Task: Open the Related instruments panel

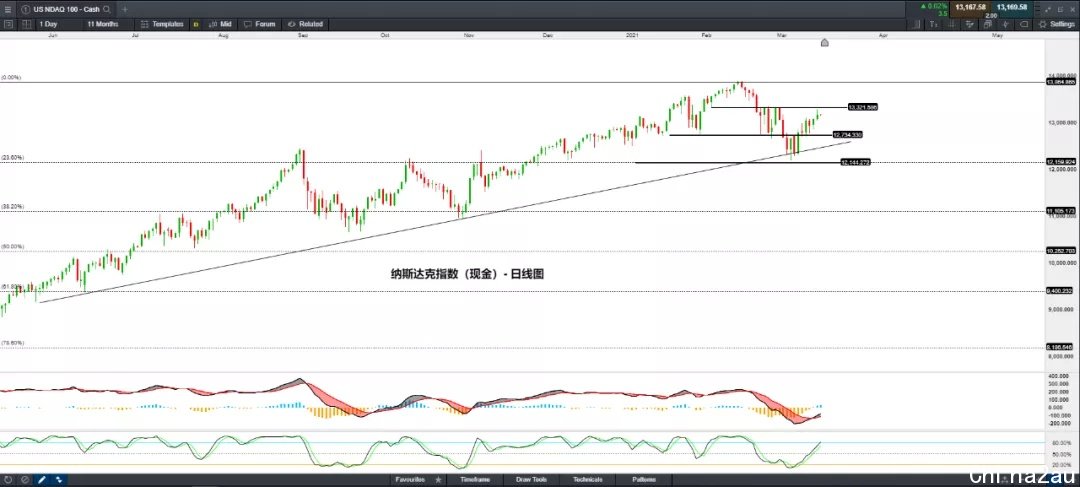Action: (x=304, y=24)
